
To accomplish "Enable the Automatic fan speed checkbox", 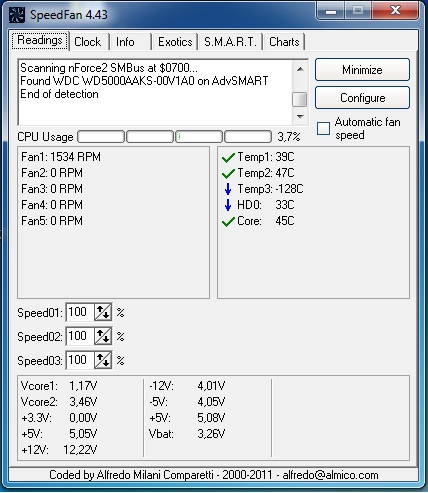I will pyautogui.click(x=323, y=128).
